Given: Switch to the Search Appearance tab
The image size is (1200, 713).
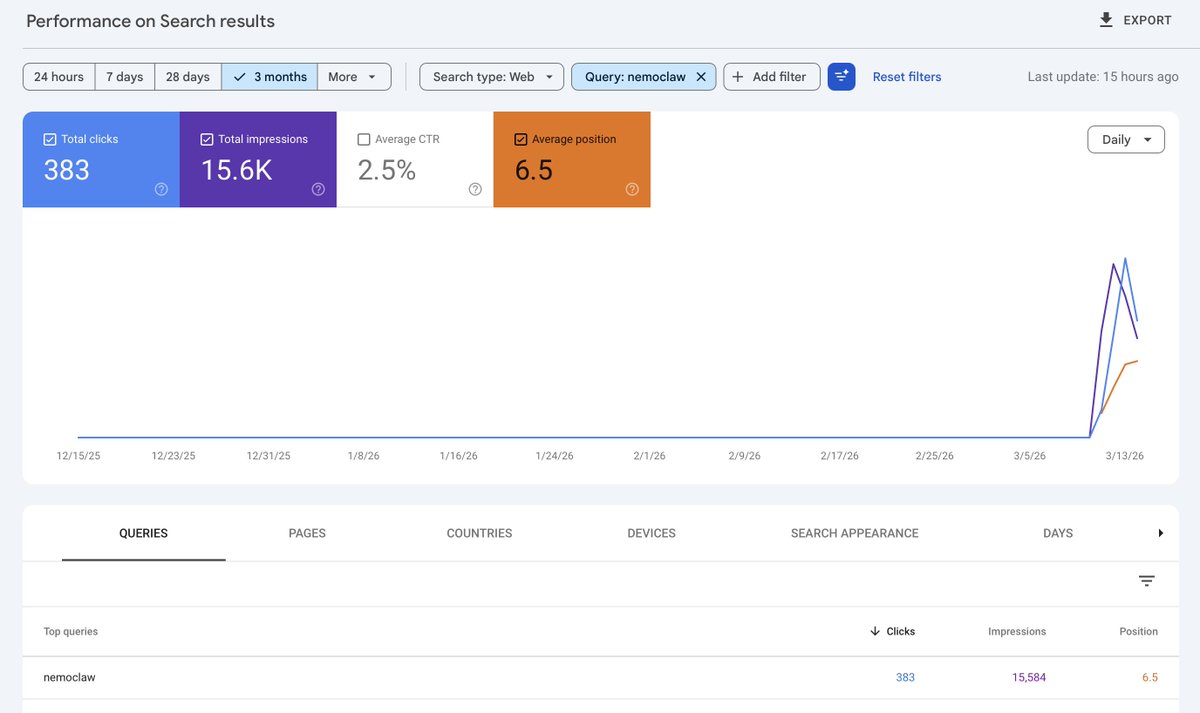Looking at the screenshot, I should point(854,533).
